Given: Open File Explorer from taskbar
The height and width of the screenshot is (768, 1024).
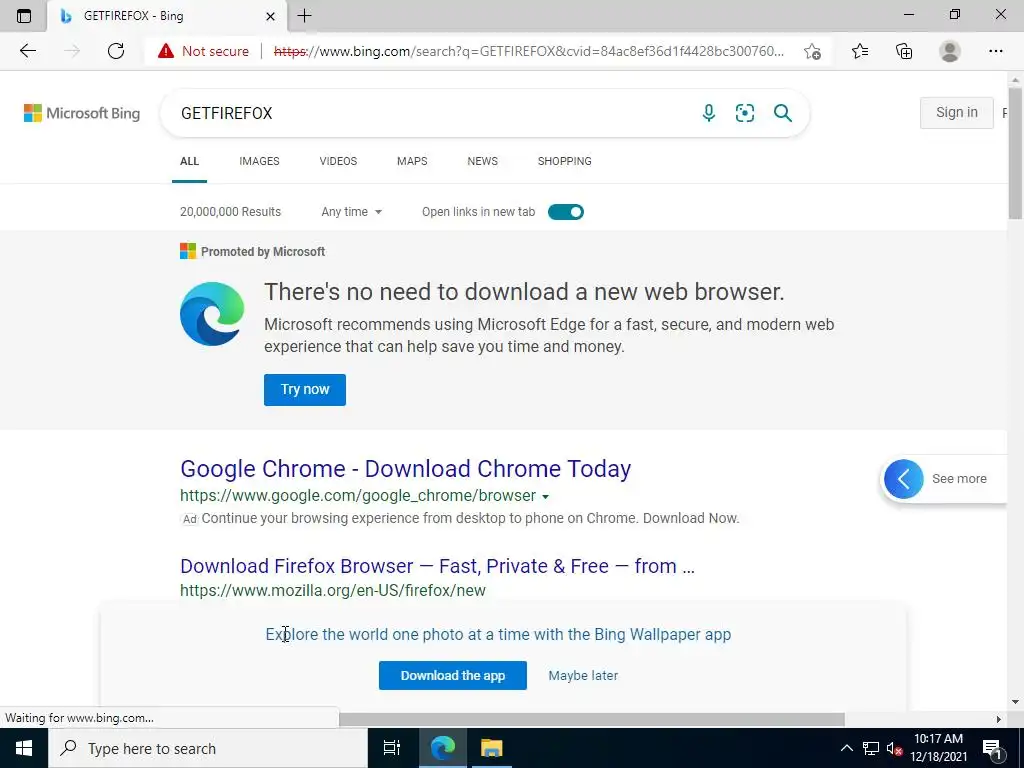Looking at the screenshot, I should tap(491, 748).
